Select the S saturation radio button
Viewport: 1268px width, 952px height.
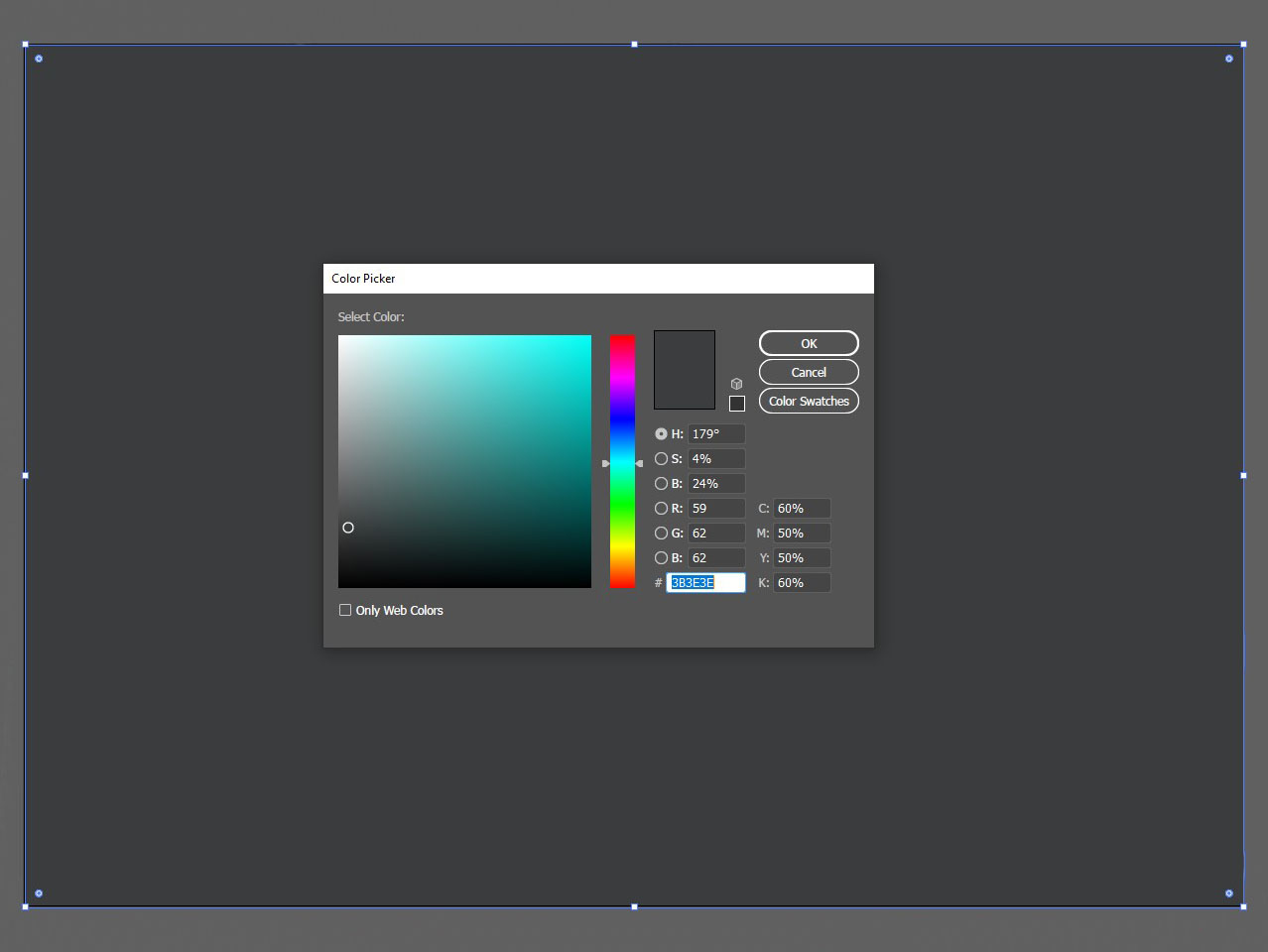point(661,459)
